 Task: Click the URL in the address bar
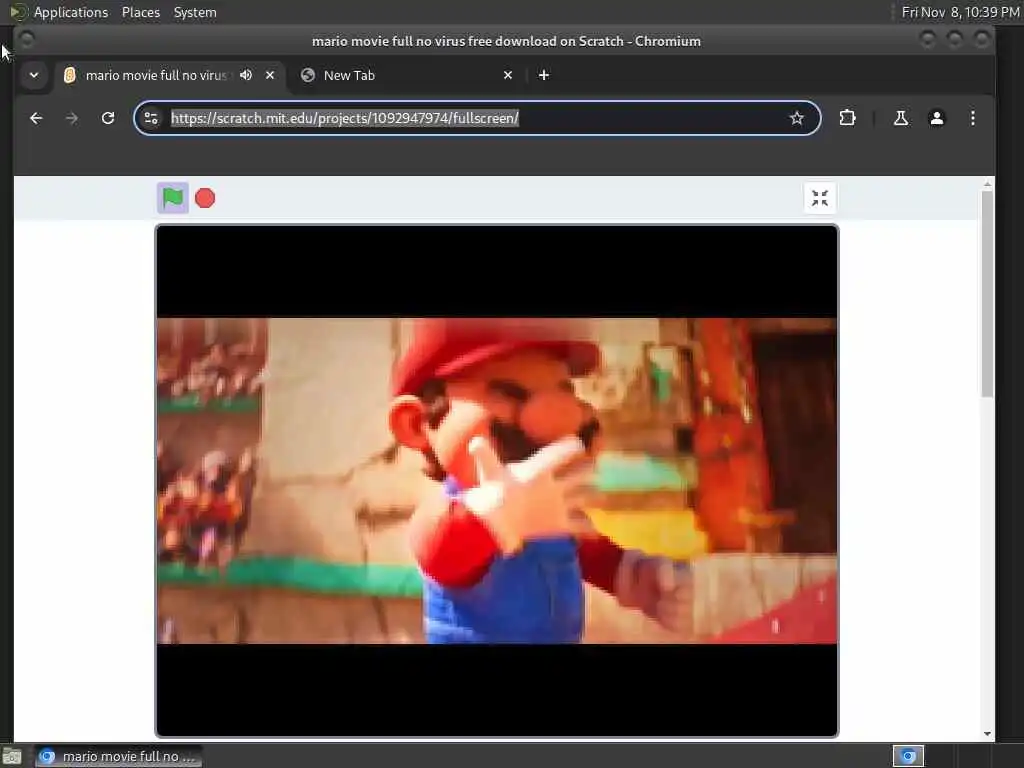pyautogui.click(x=345, y=118)
